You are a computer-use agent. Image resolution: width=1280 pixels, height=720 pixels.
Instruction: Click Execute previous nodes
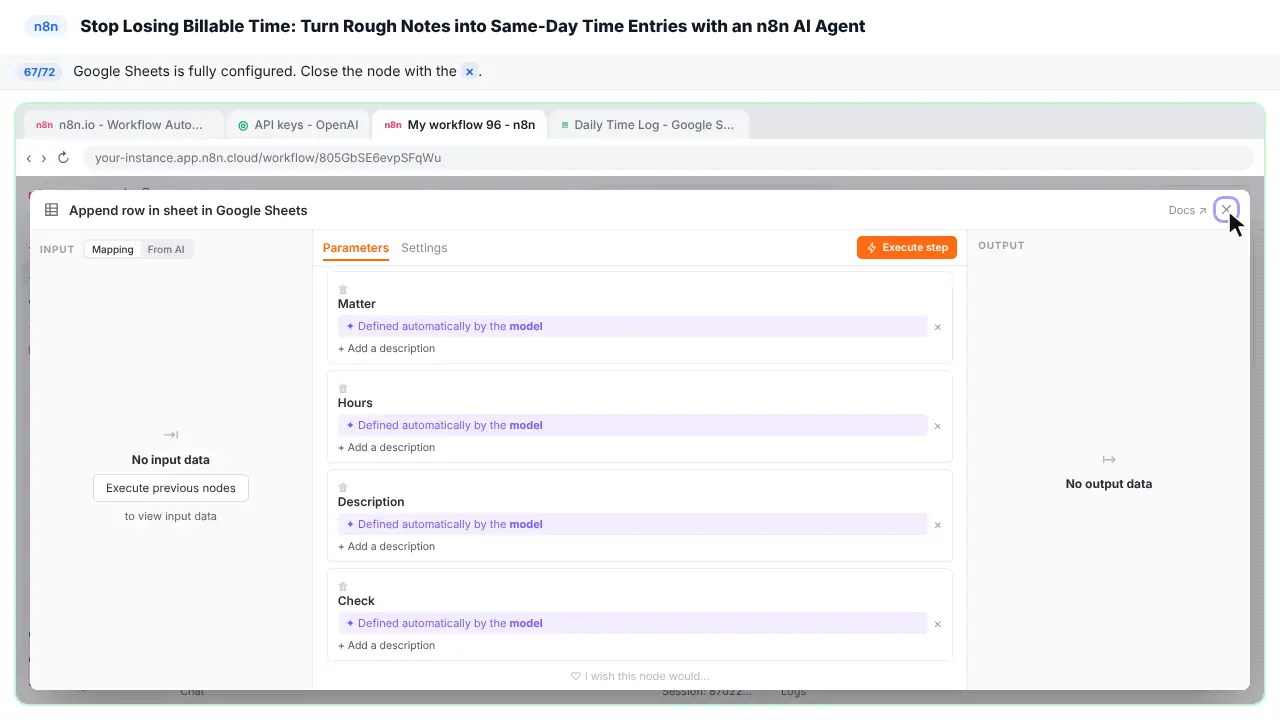[171, 488]
